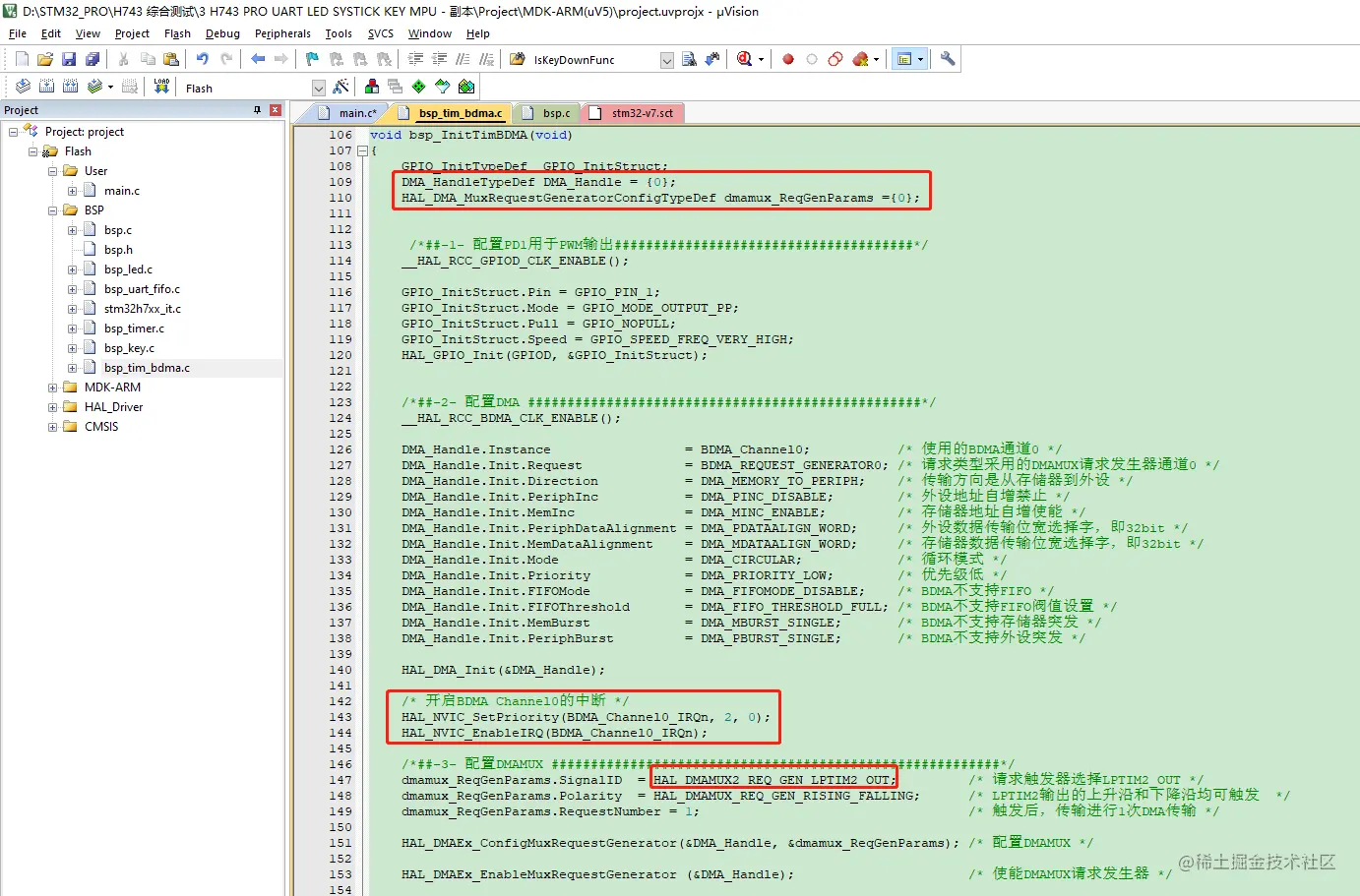
Task: Open the File menu
Action: [18, 33]
